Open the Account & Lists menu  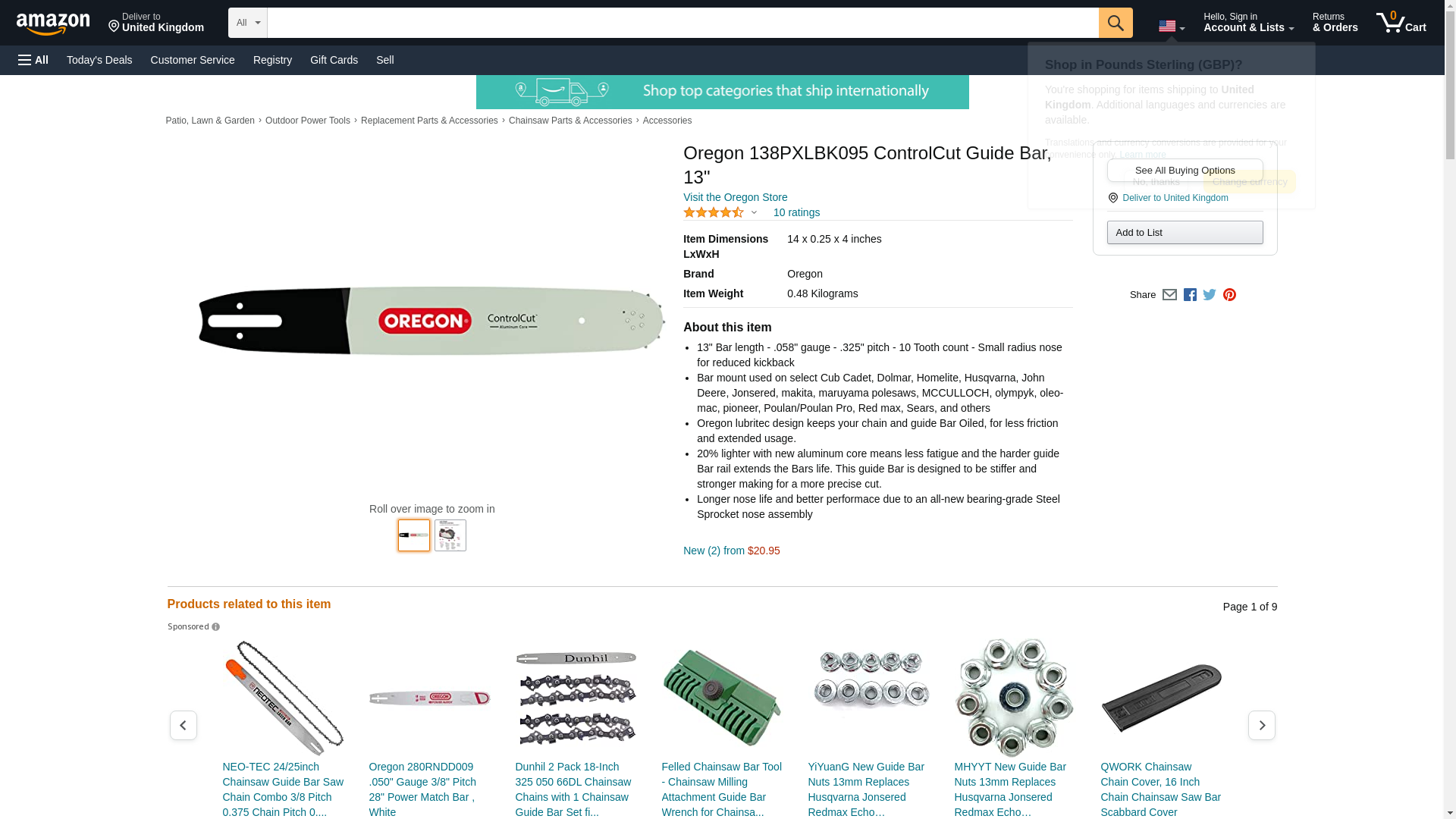1248,23
